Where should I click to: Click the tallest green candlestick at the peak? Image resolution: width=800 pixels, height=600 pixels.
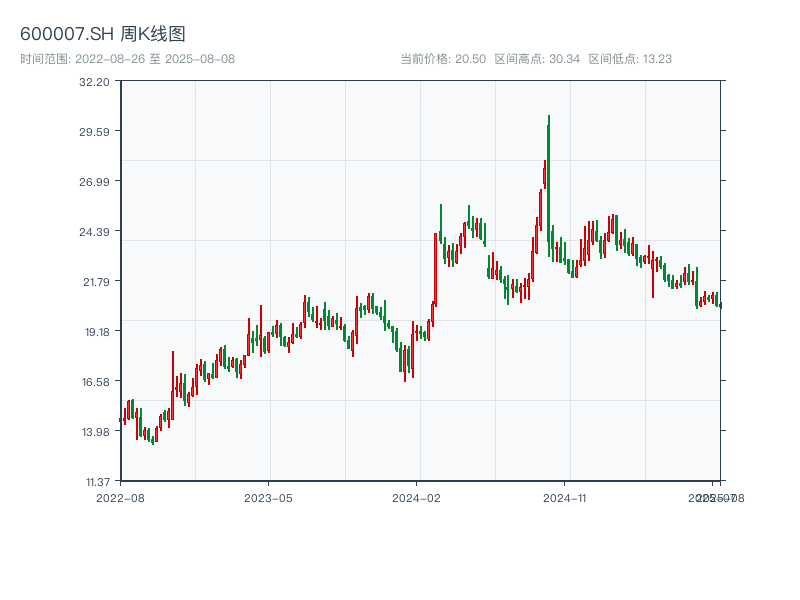click(549, 184)
